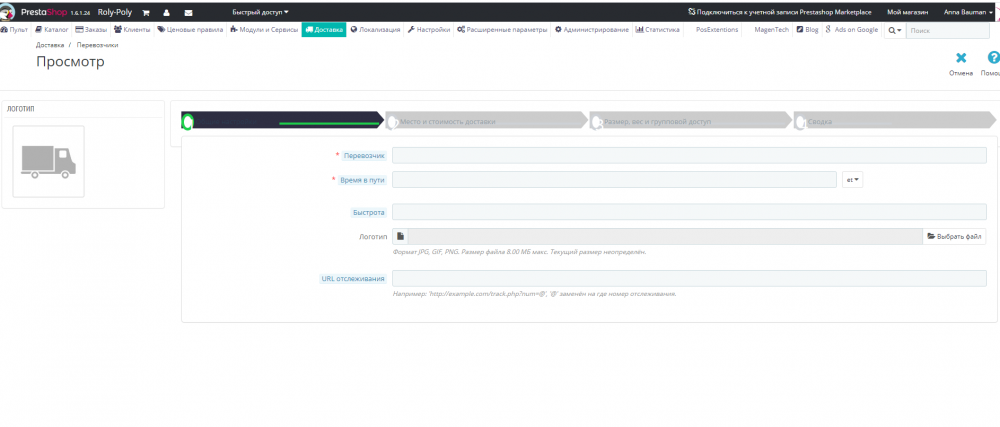Open the messages envelope icon
This screenshot has width=1000, height=427.
click(x=188, y=12)
